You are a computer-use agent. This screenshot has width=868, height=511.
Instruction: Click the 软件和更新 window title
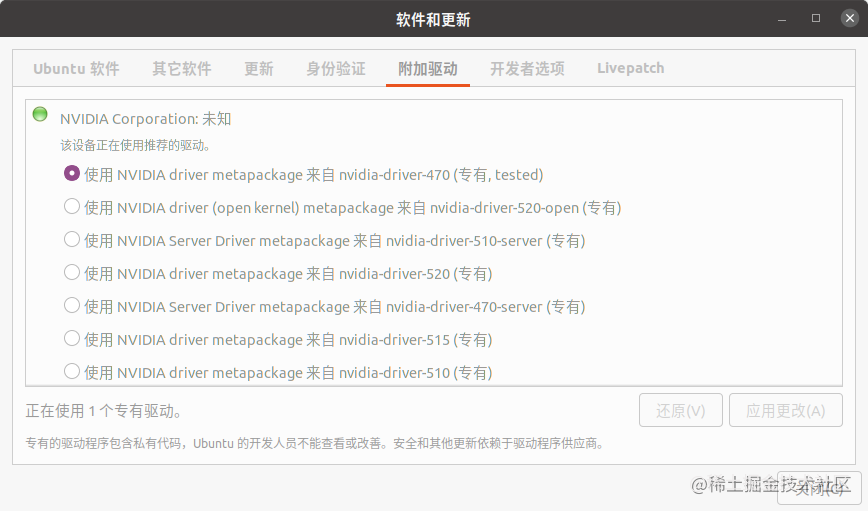433,20
